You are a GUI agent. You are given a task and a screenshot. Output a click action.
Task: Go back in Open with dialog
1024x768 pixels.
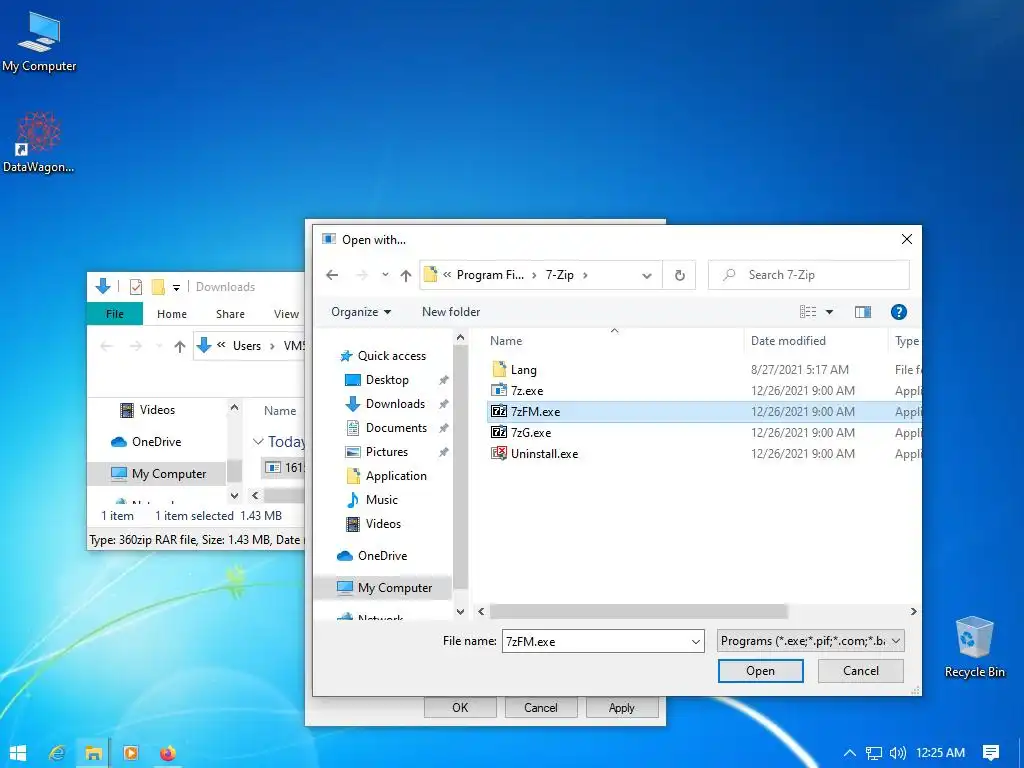332,275
